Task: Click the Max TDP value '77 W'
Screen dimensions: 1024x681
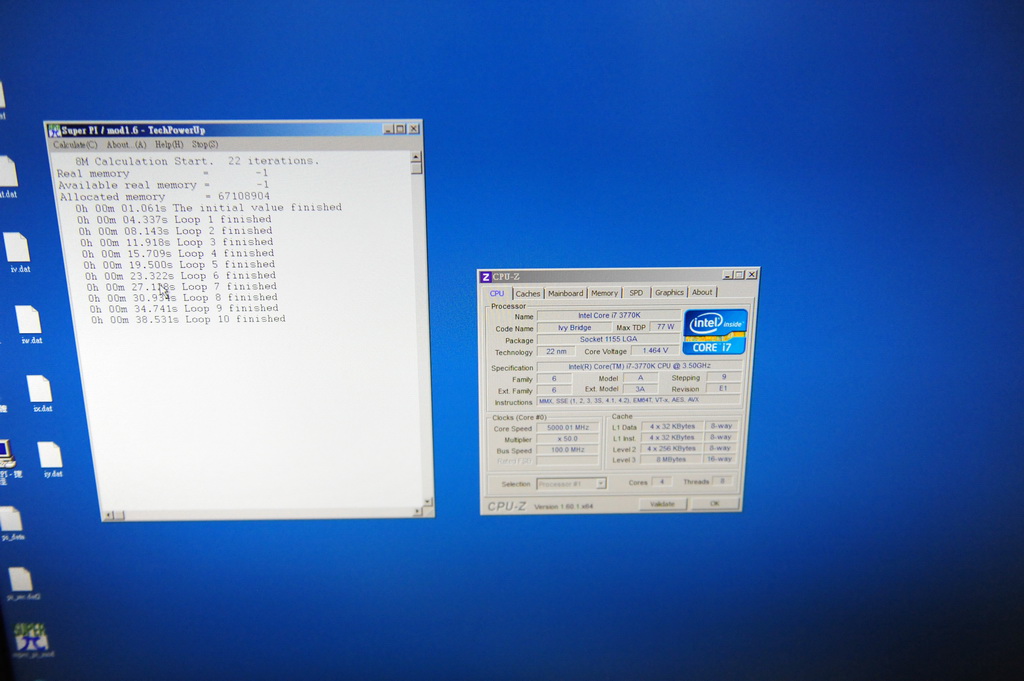Action: tap(665, 326)
